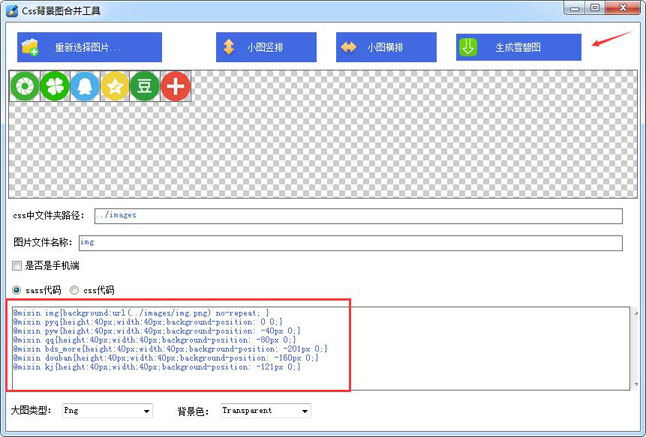Select the sass代码 radio option

(16, 291)
